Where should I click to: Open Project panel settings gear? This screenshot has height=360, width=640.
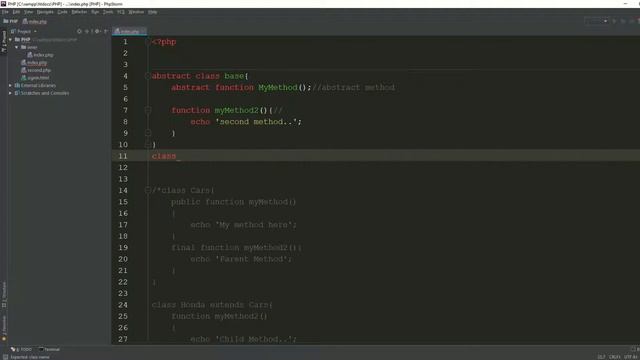(97, 31)
